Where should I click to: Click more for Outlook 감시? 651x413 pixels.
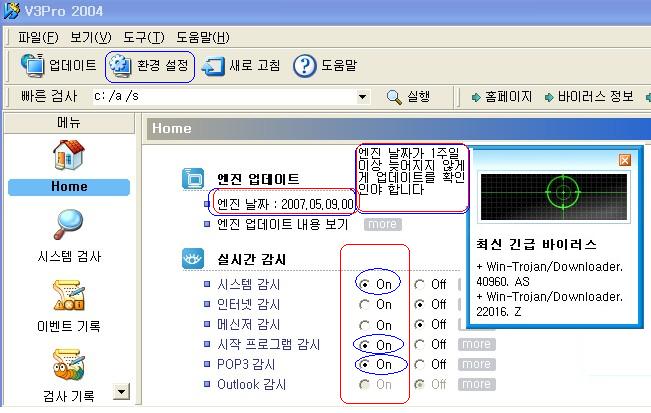[x=477, y=384]
